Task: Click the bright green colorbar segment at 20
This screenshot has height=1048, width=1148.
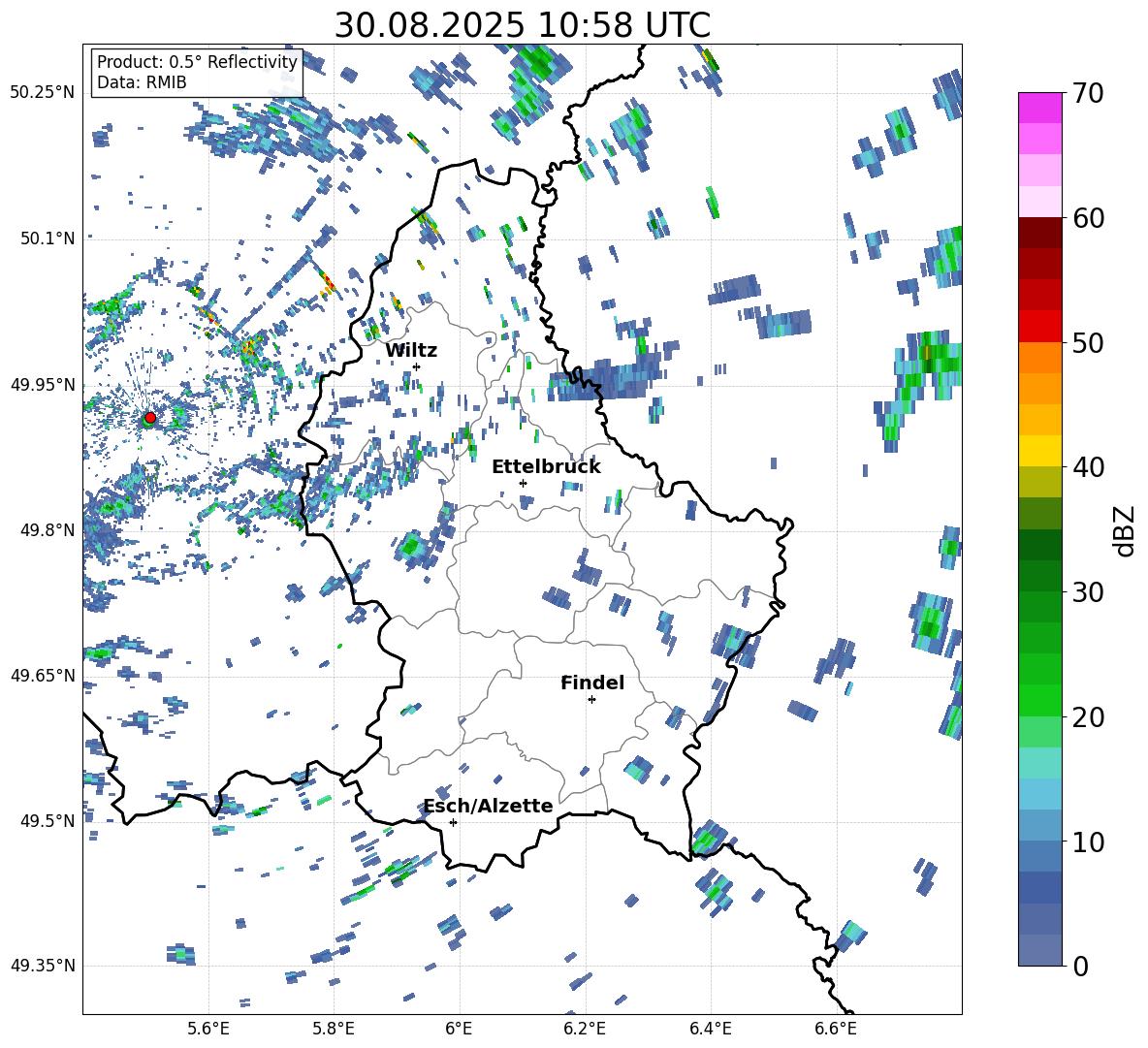Action: [1039, 700]
